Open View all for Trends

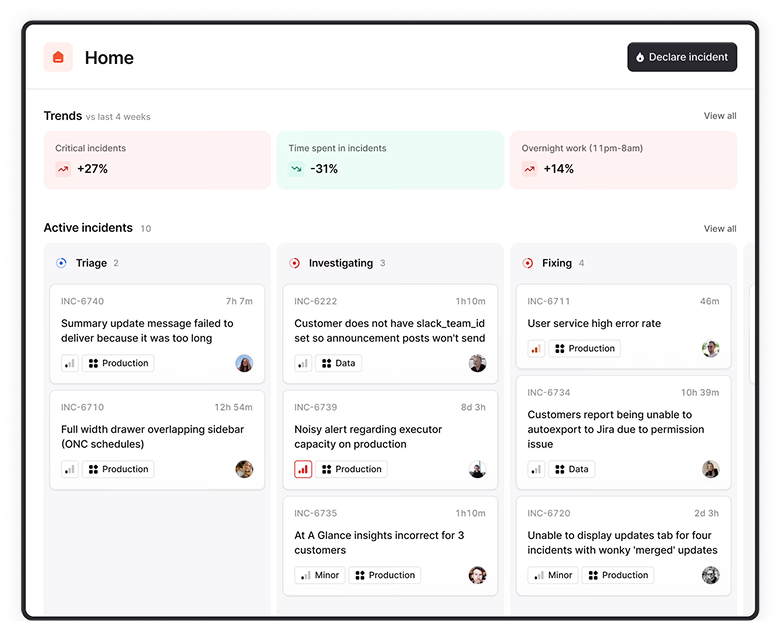[x=720, y=116]
